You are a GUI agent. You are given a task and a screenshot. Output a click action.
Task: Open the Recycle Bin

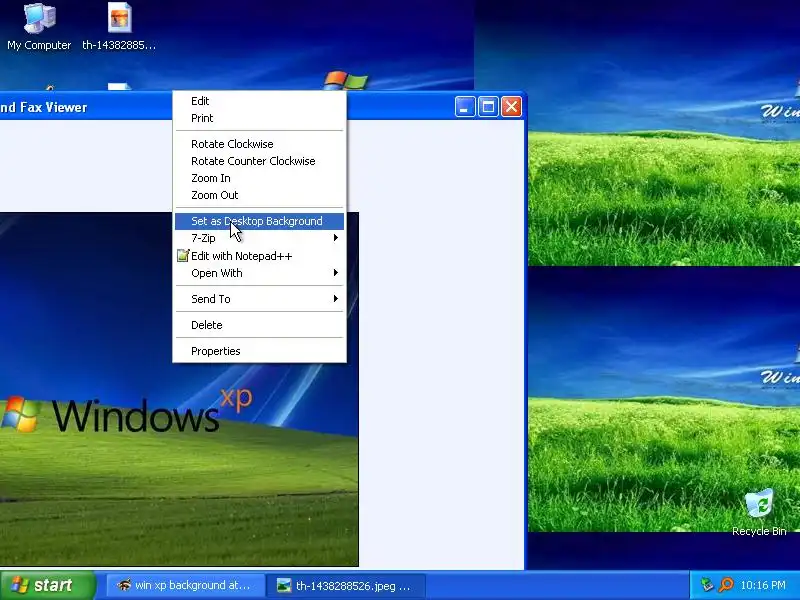pyautogui.click(x=759, y=513)
